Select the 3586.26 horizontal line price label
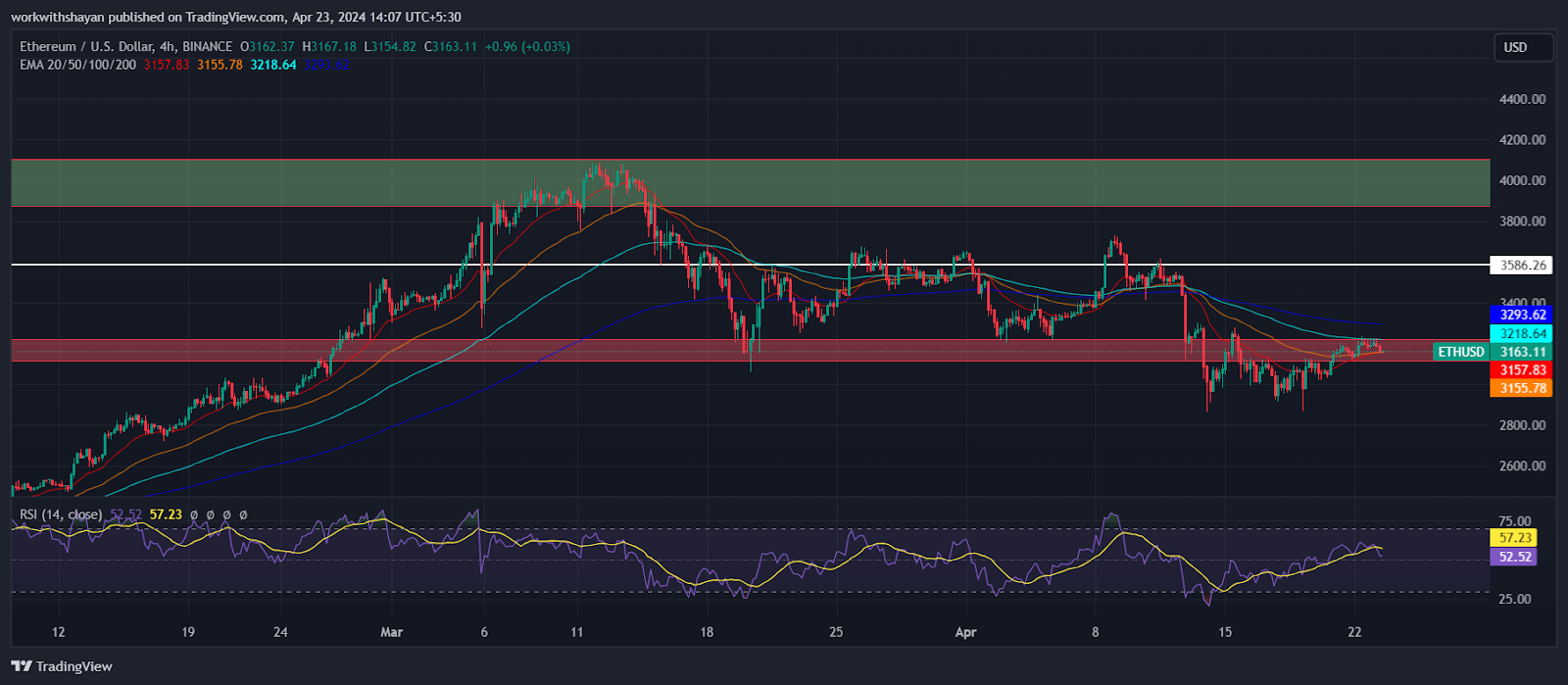This screenshot has width=1568, height=685. [x=1521, y=265]
